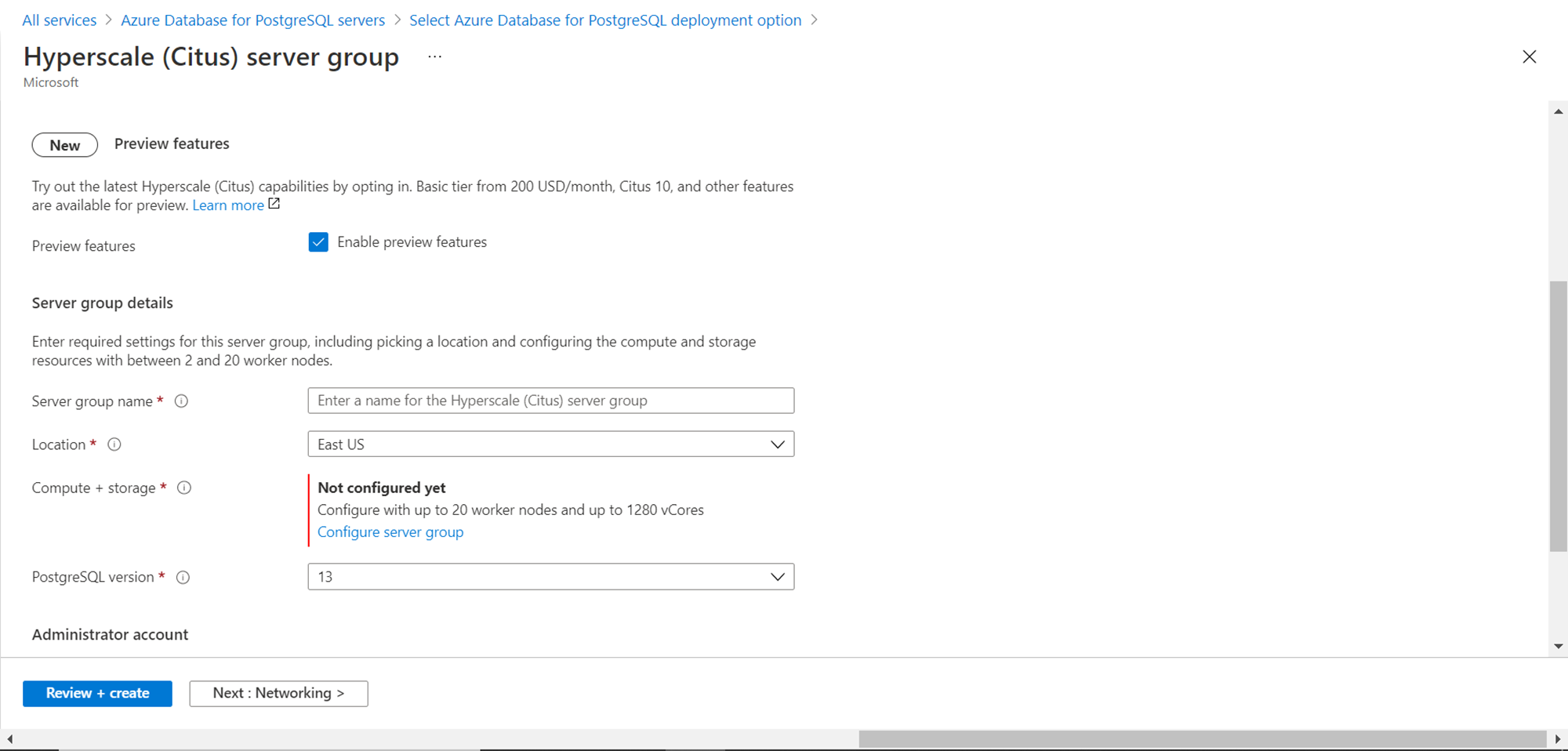The height and width of the screenshot is (751, 1568).
Task: Go to All services breadcrumb
Action: click(60, 20)
